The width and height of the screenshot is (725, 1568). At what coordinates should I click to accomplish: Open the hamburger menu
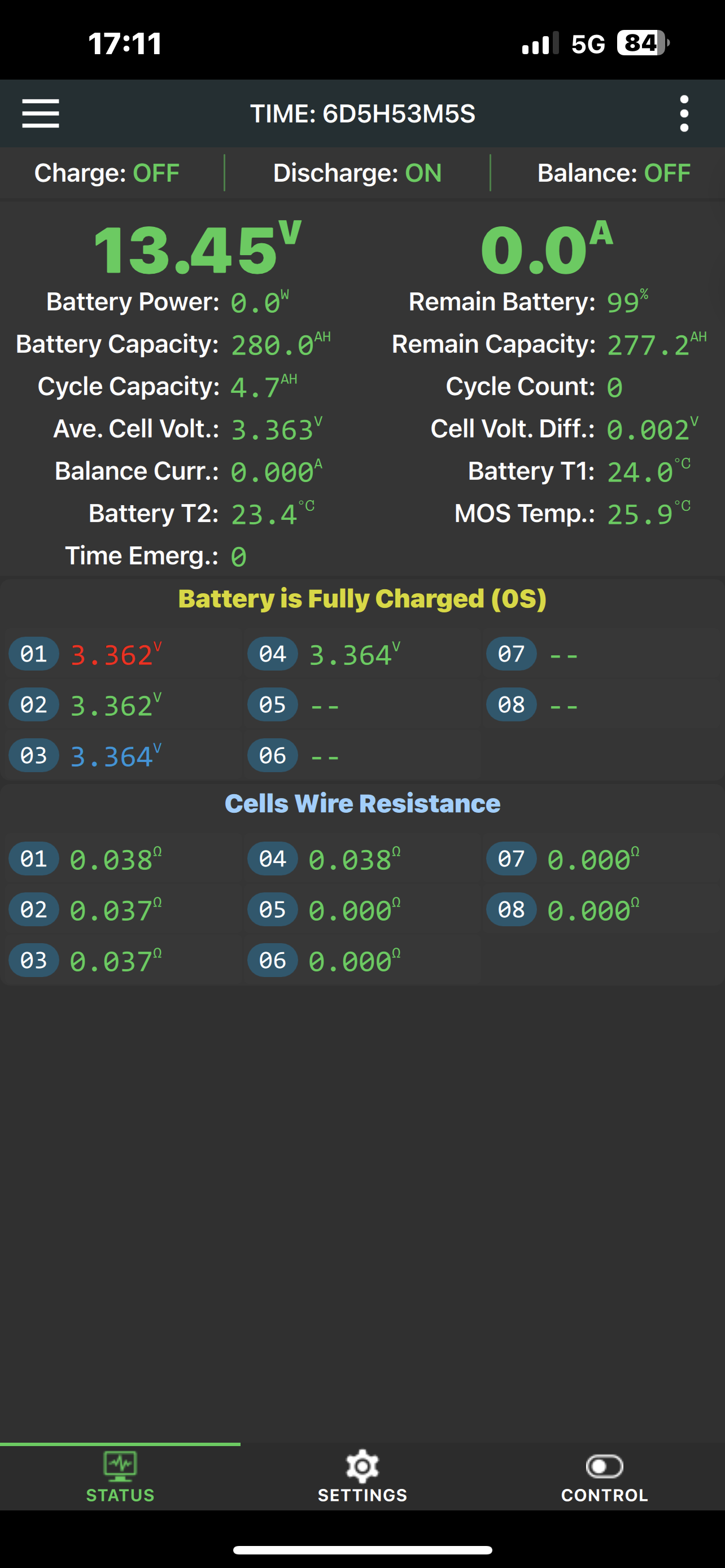tap(40, 113)
